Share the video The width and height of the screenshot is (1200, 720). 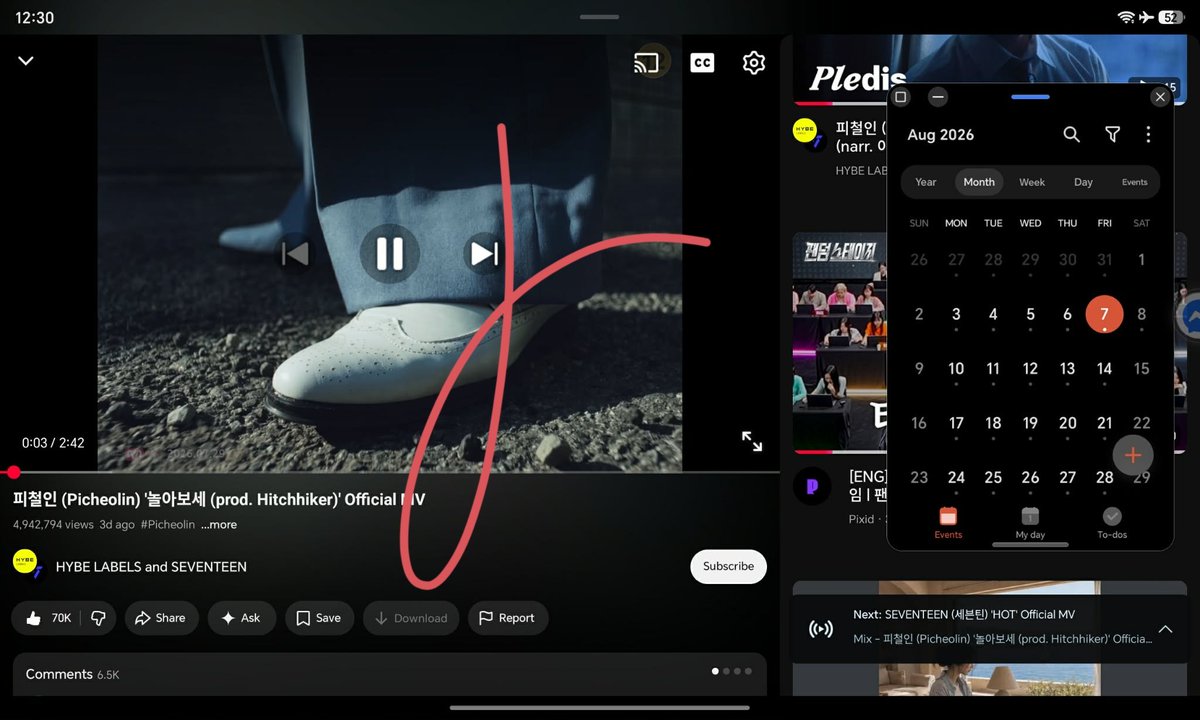tap(160, 618)
